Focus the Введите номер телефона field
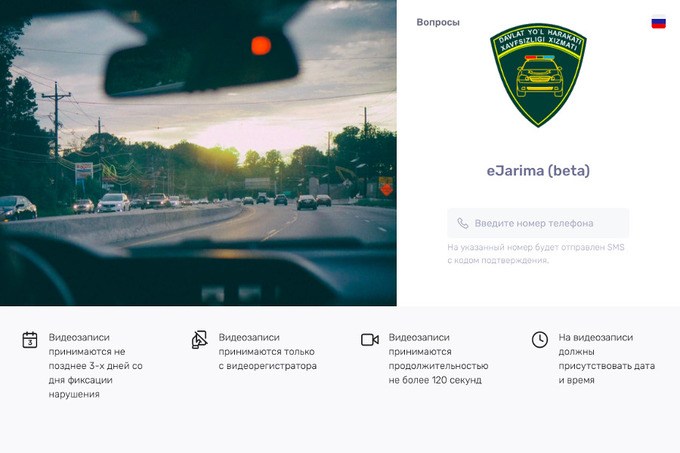The height and width of the screenshot is (453, 680). (545, 224)
